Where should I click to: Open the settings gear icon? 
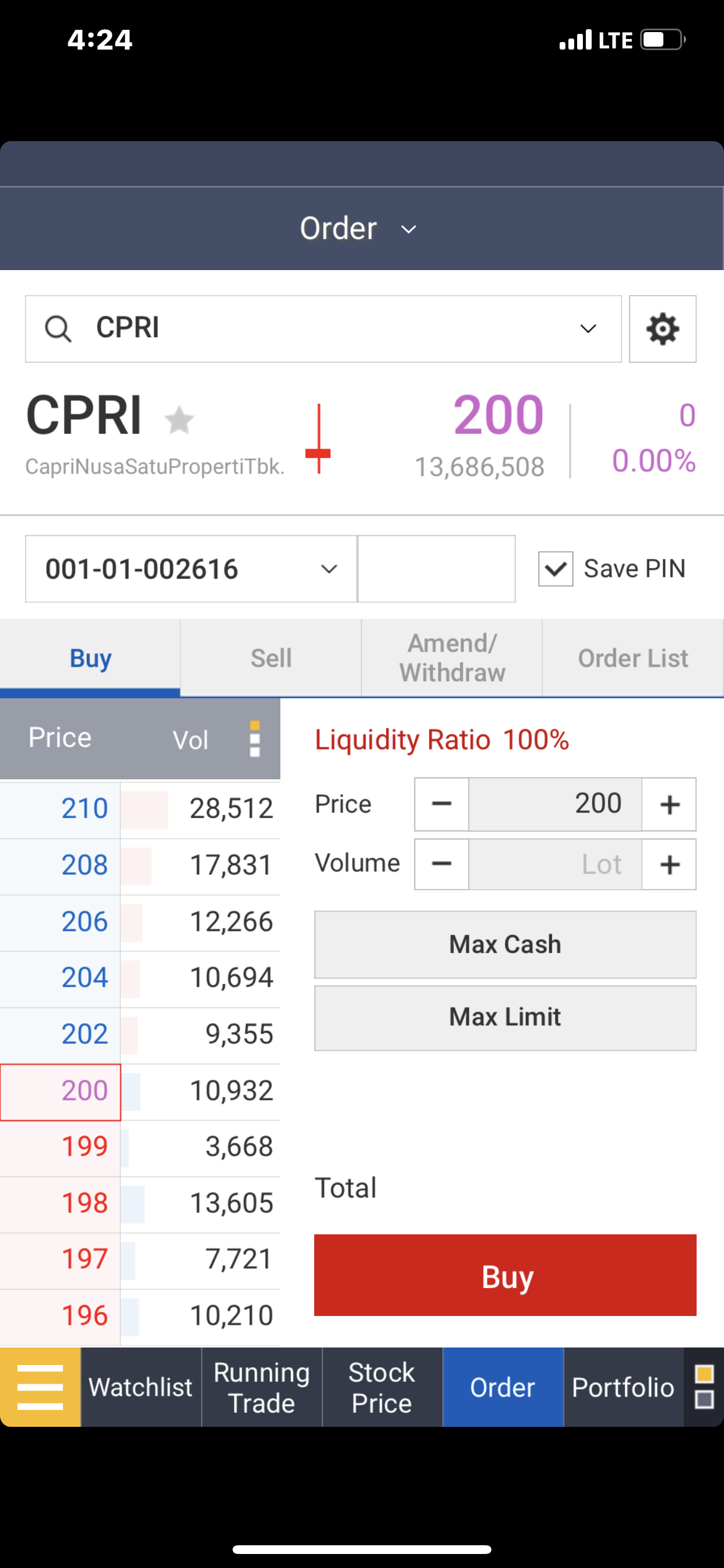coord(663,330)
